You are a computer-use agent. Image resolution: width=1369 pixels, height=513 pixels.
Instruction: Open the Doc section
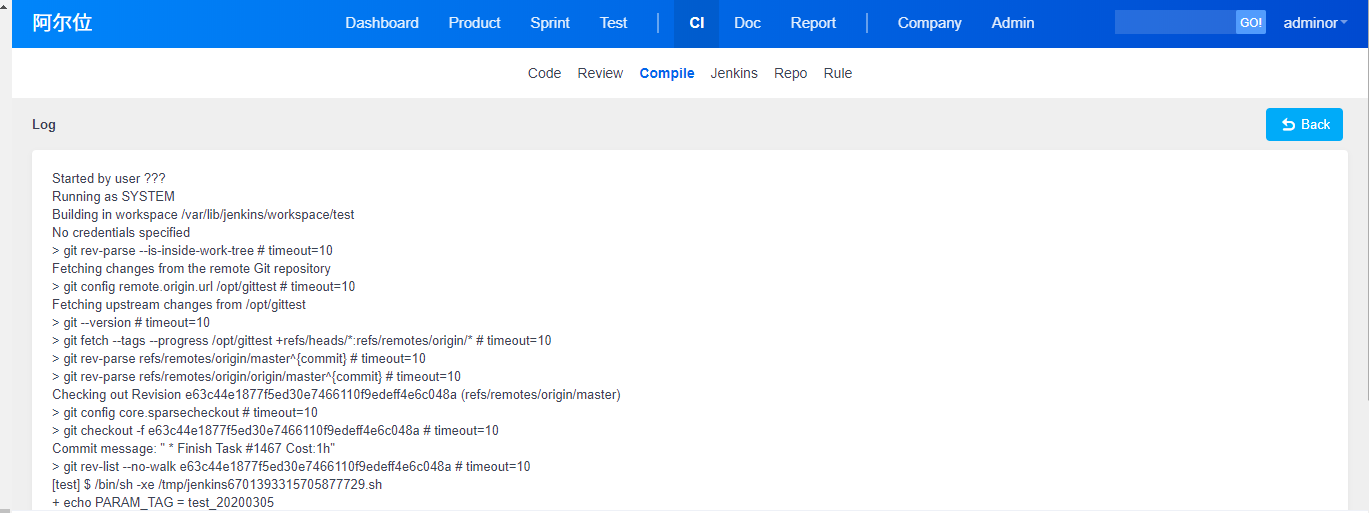pos(747,23)
